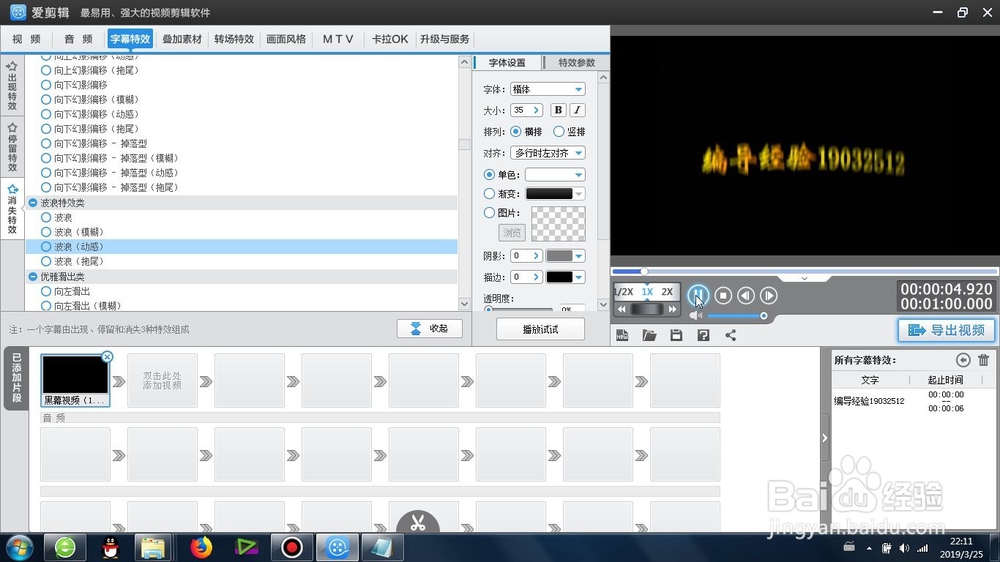
Task: Click the trash icon in subtitle effects list
Action: pos(983,360)
